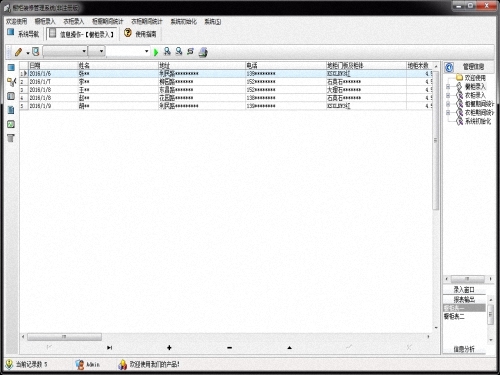
Task: Expand the 橱柜期间统计 tree node
Action: click(448, 104)
